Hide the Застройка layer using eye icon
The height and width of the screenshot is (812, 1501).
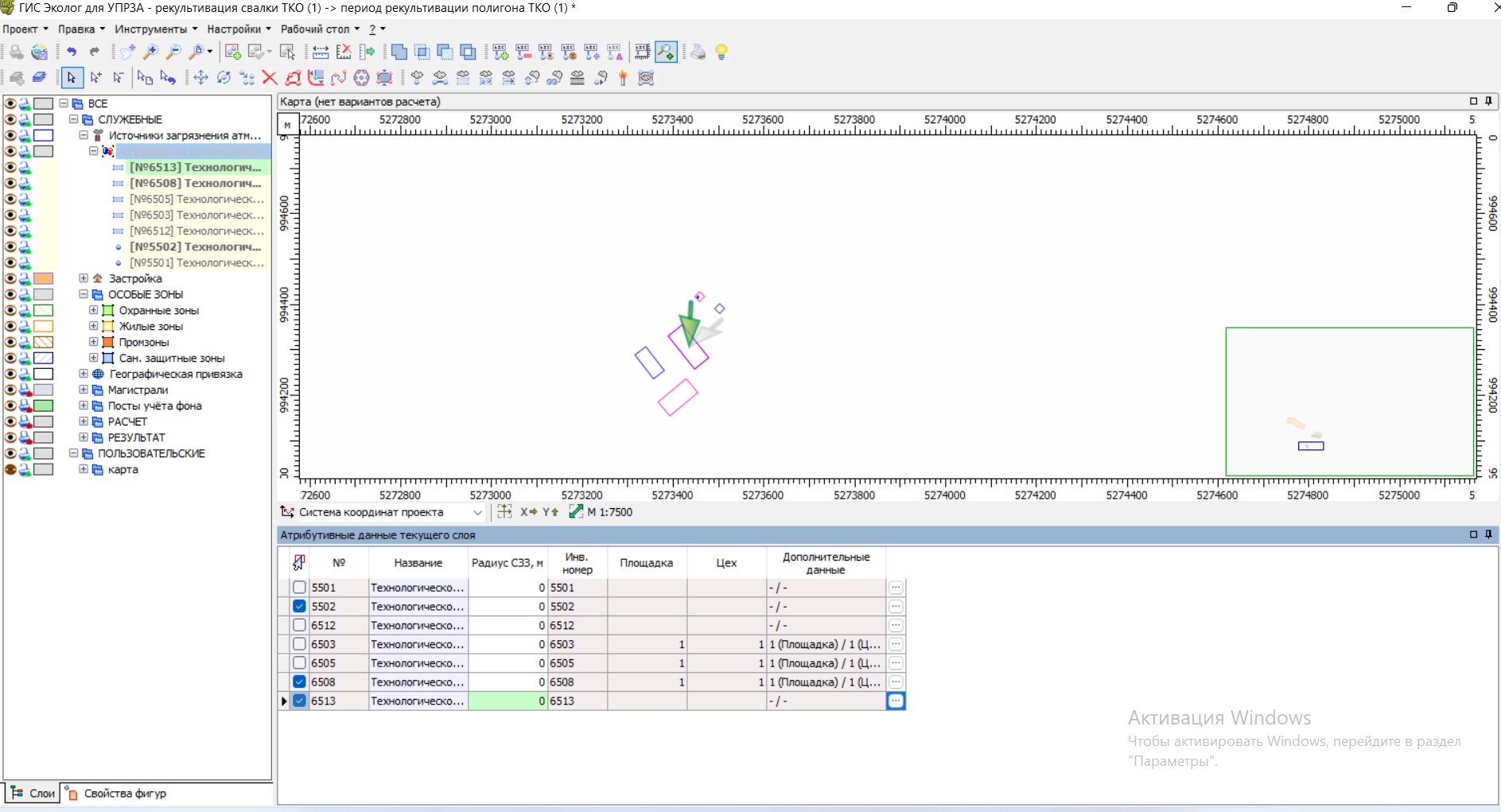click(x=10, y=279)
